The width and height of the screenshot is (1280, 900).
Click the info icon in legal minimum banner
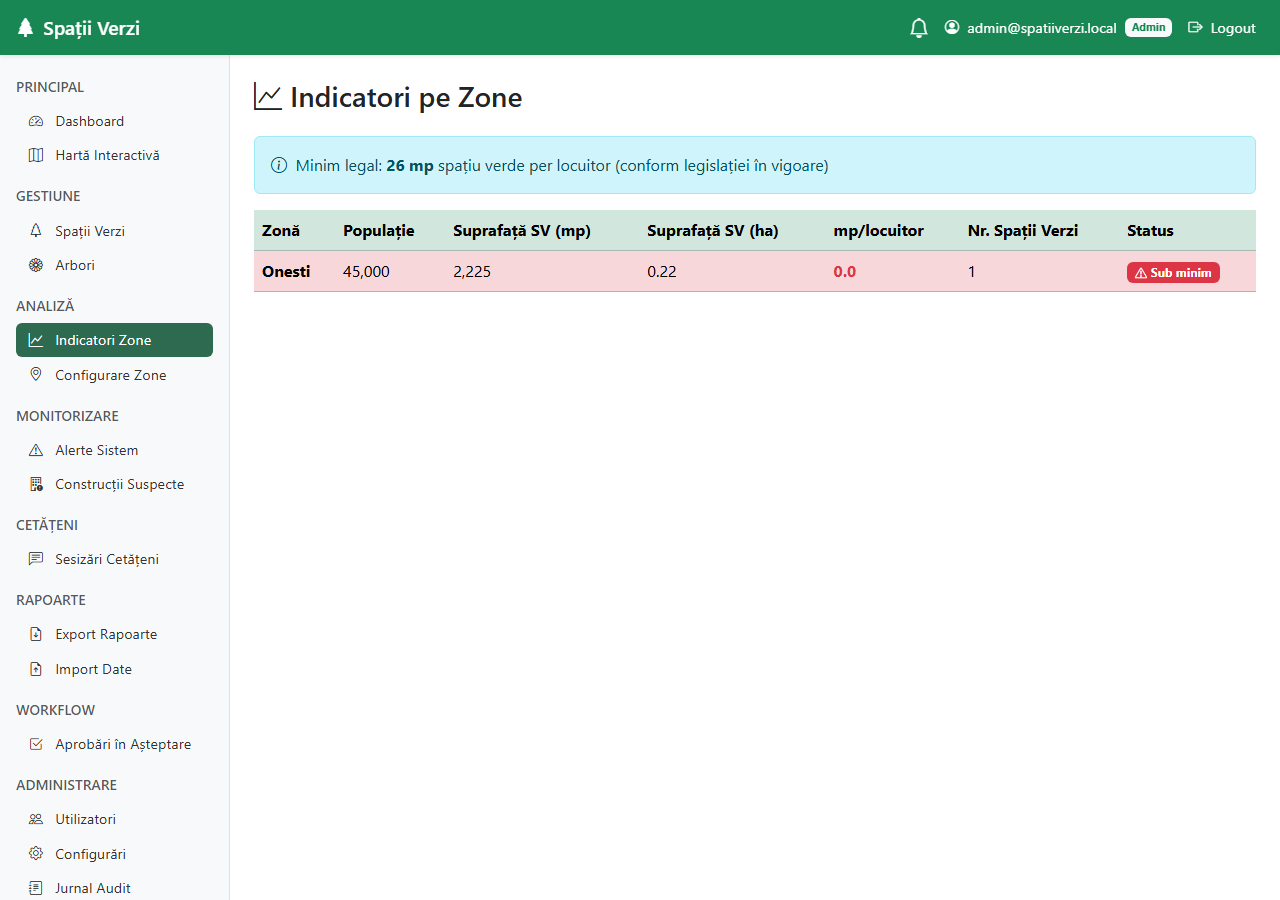(279, 165)
